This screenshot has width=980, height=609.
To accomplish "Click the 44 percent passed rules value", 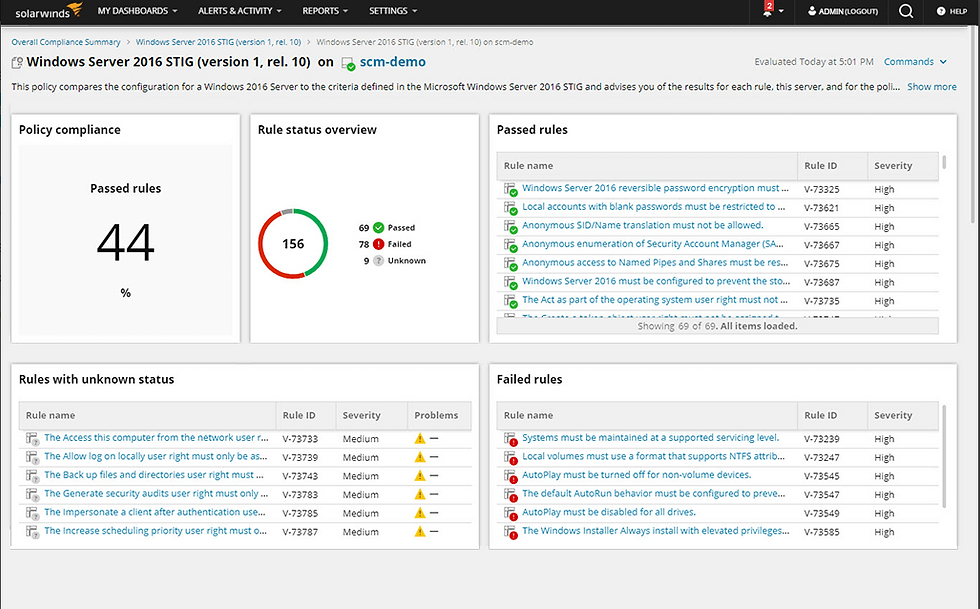I will point(126,243).
